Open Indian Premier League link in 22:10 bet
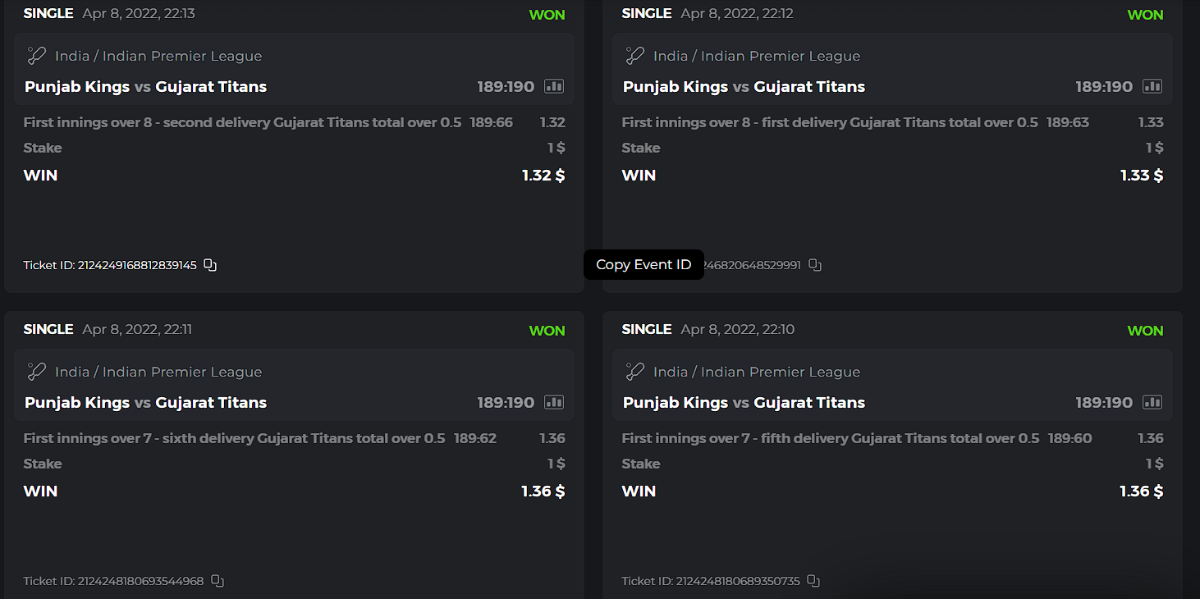This screenshot has height=599, width=1200. coord(780,373)
